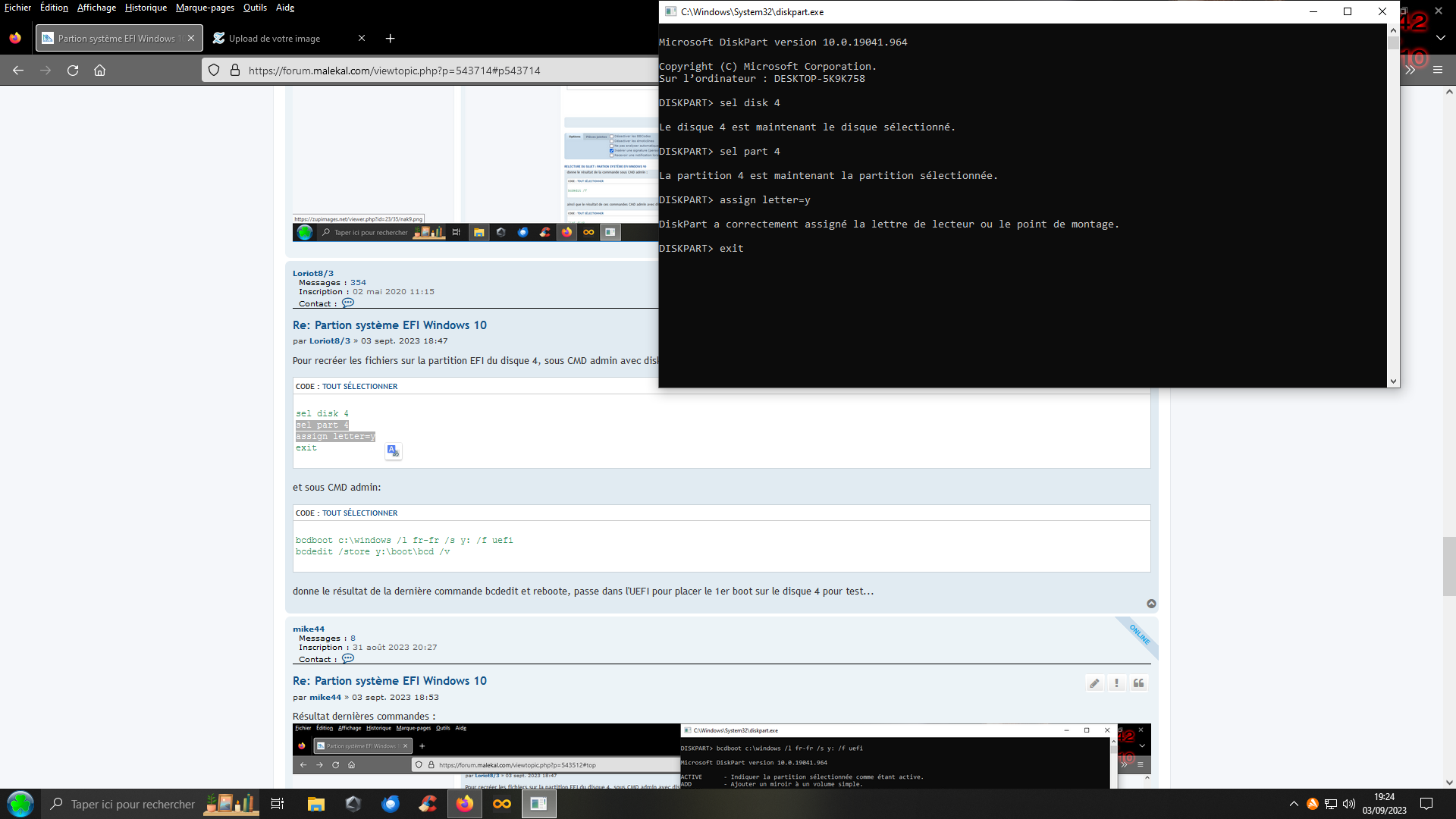
Task: Click the browser reload page icon
Action: [x=73, y=71]
